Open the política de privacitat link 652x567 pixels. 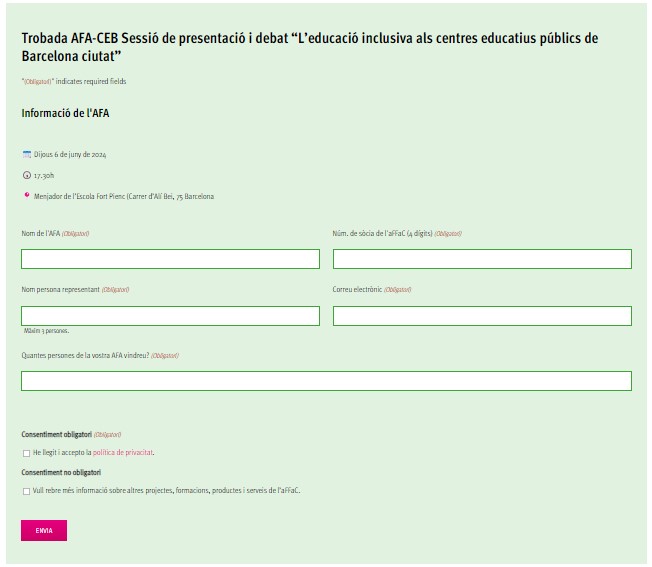tap(123, 452)
